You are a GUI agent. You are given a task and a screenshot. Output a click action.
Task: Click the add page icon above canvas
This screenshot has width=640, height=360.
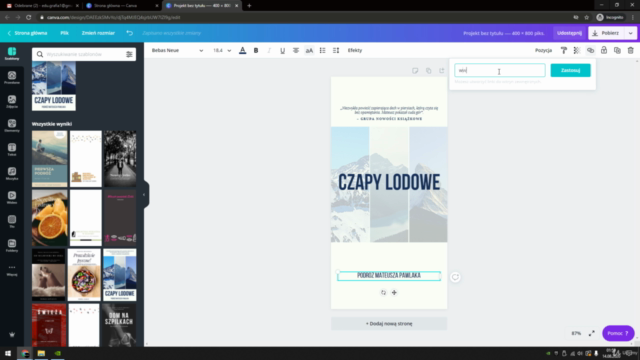coord(442,71)
